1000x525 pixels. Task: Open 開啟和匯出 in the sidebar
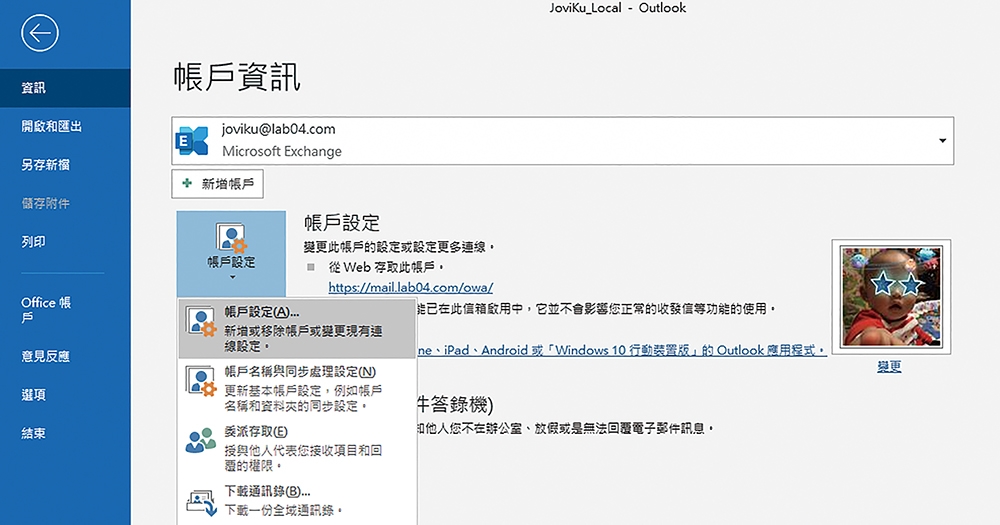(52, 127)
